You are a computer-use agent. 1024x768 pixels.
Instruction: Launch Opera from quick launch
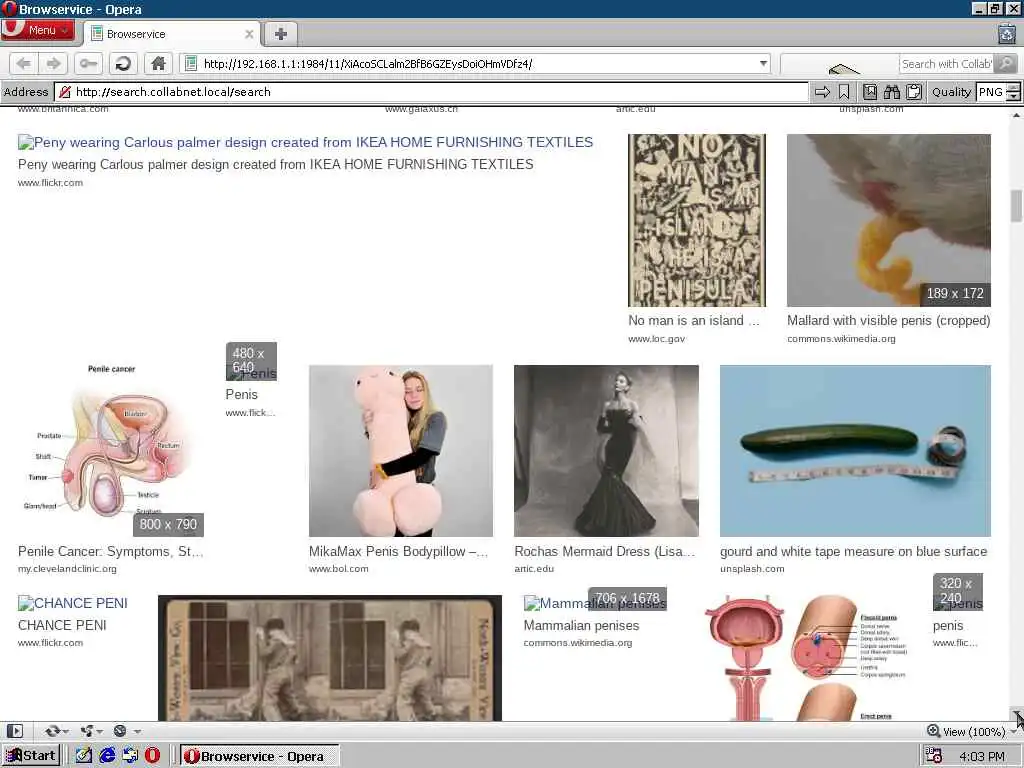tap(152, 756)
